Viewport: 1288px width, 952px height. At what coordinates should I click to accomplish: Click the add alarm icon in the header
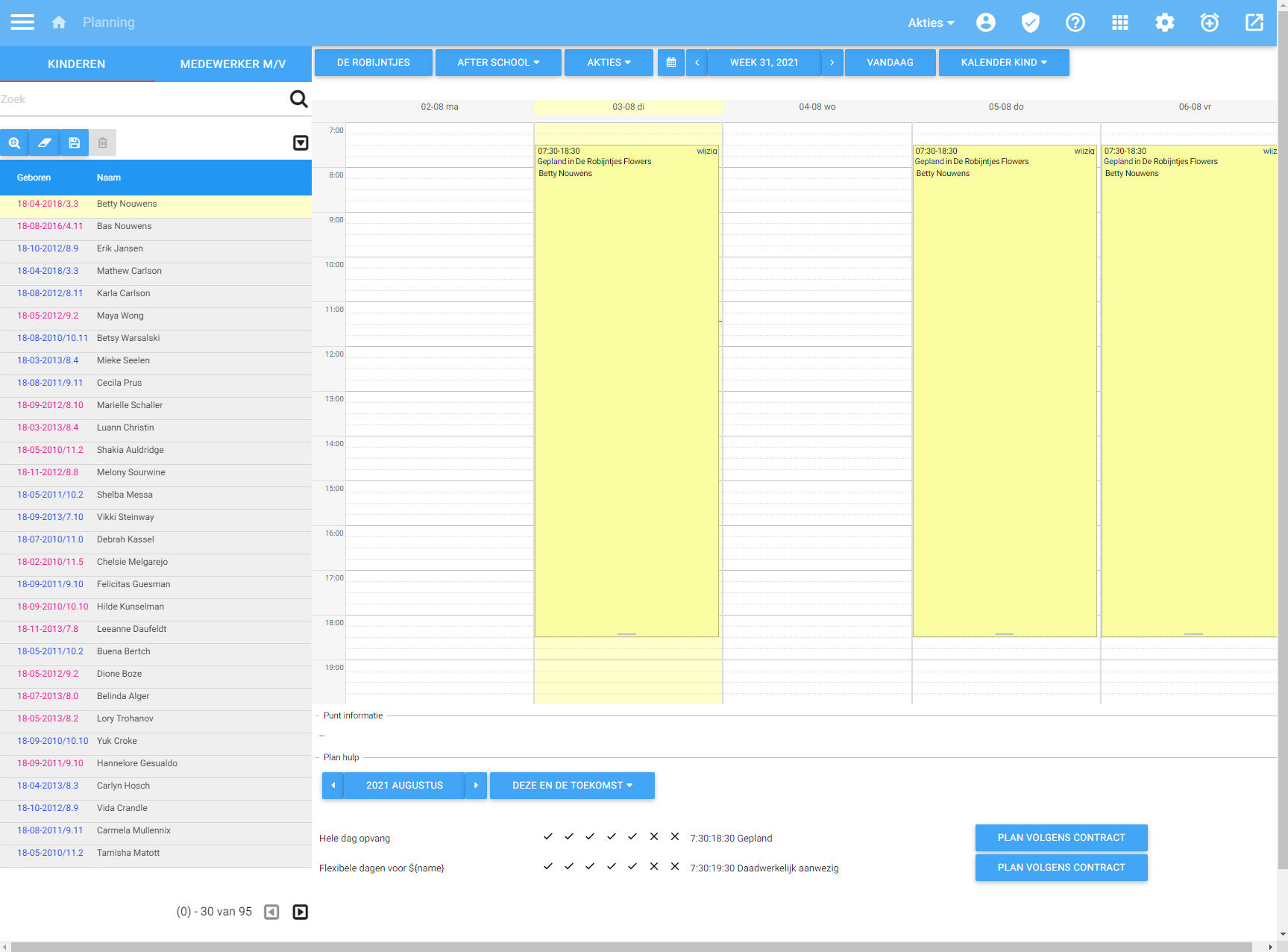[1209, 22]
